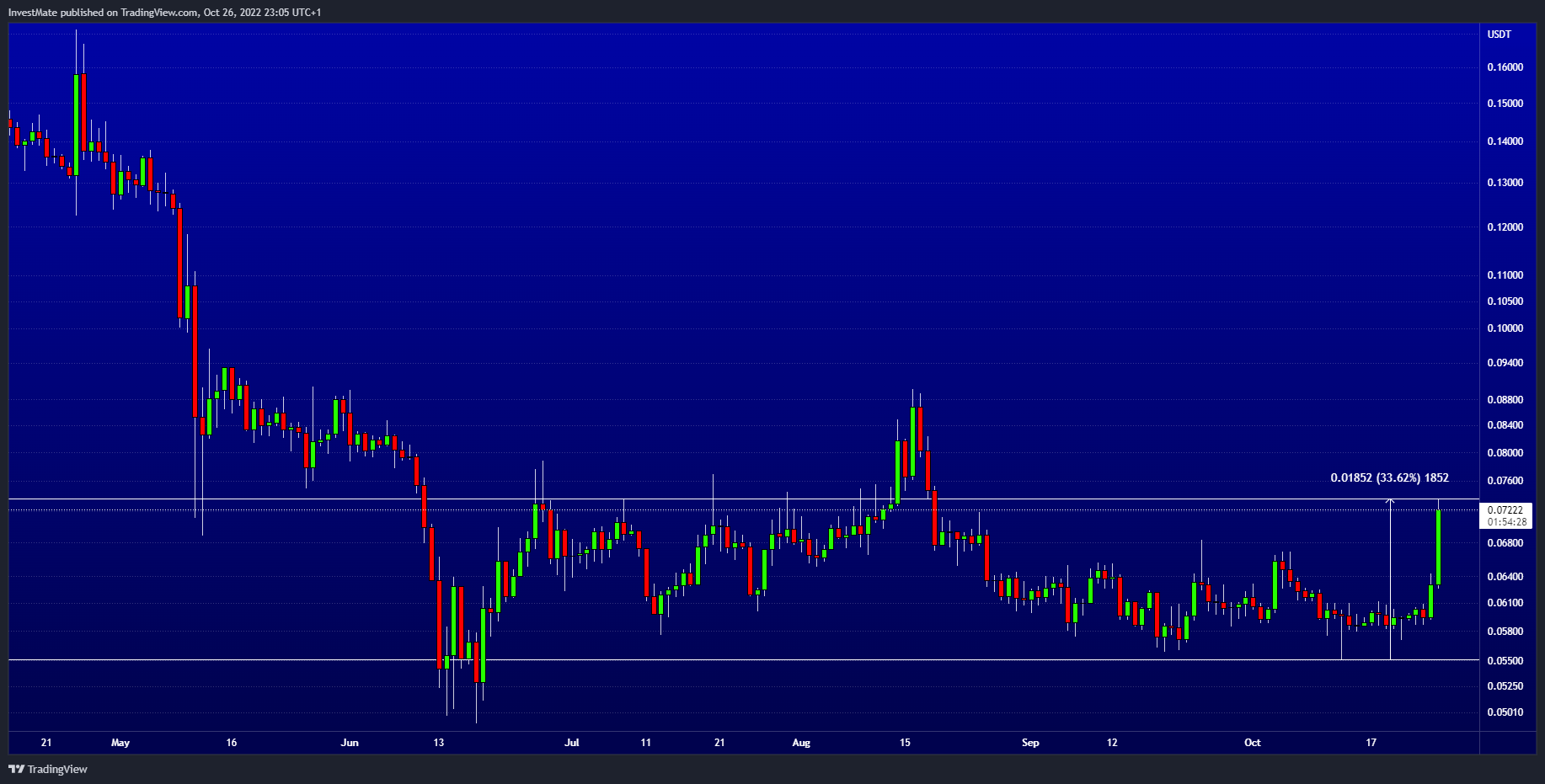Click the 0.08800 price axis label

(x=1505, y=400)
